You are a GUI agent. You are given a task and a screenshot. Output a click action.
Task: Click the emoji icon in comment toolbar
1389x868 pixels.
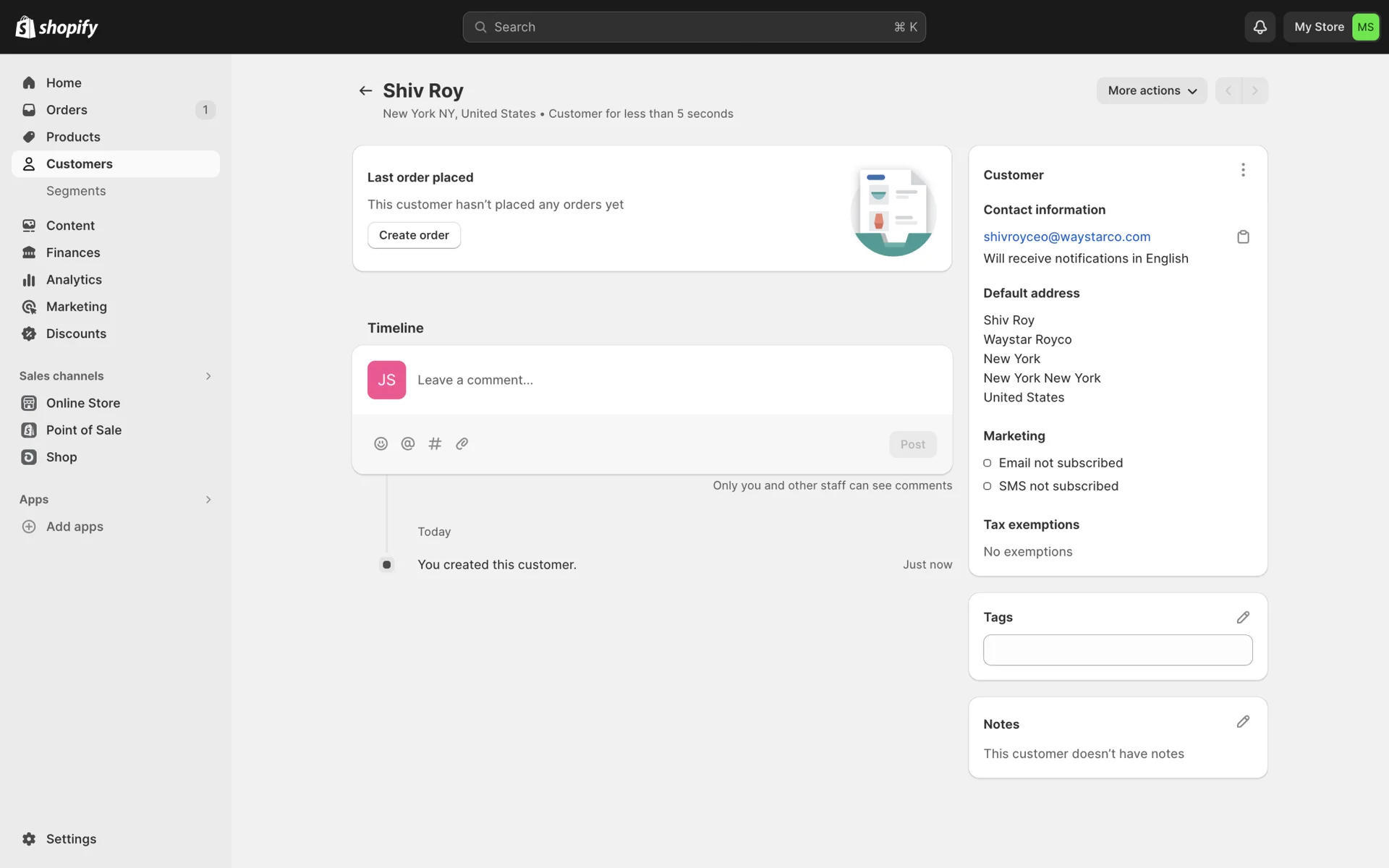click(381, 443)
